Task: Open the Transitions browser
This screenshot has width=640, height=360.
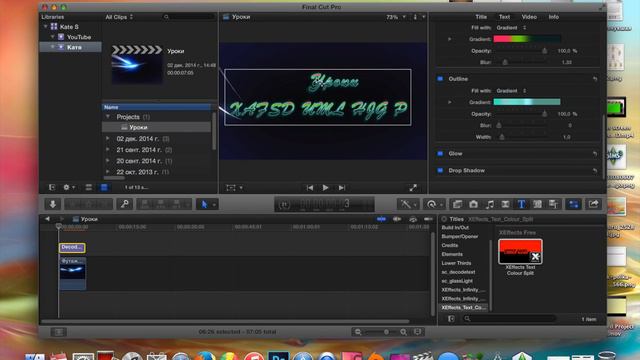Action: point(505,204)
